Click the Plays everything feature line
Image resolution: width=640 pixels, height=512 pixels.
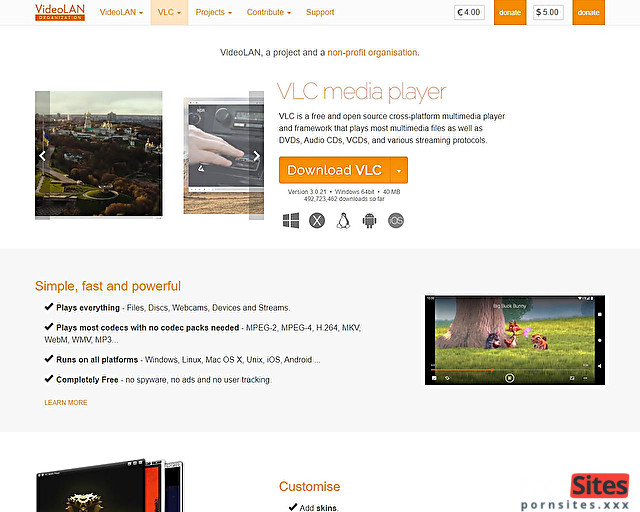click(x=167, y=307)
